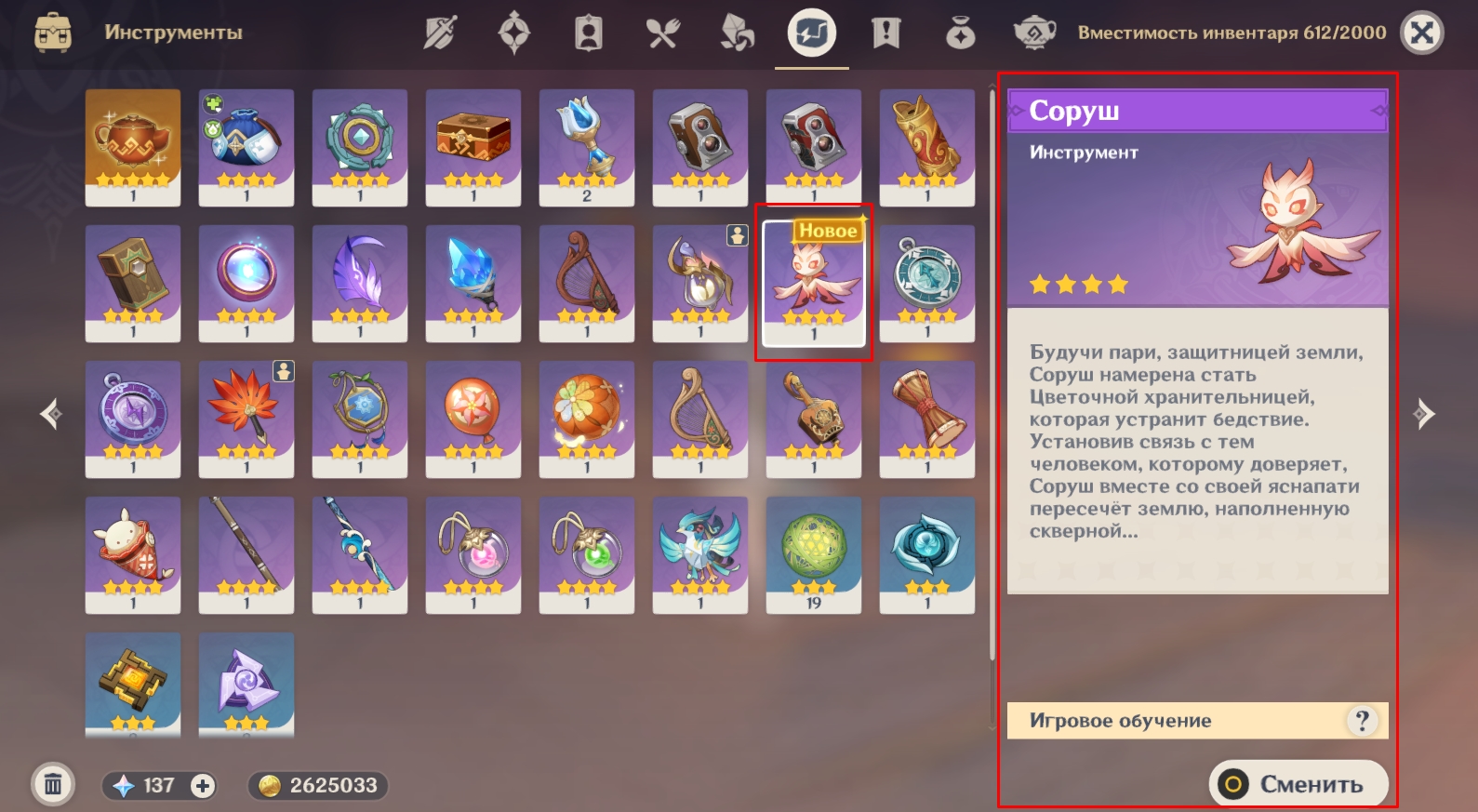
Task: Choose the blue crystal torch gadget
Action: [x=473, y=284]
